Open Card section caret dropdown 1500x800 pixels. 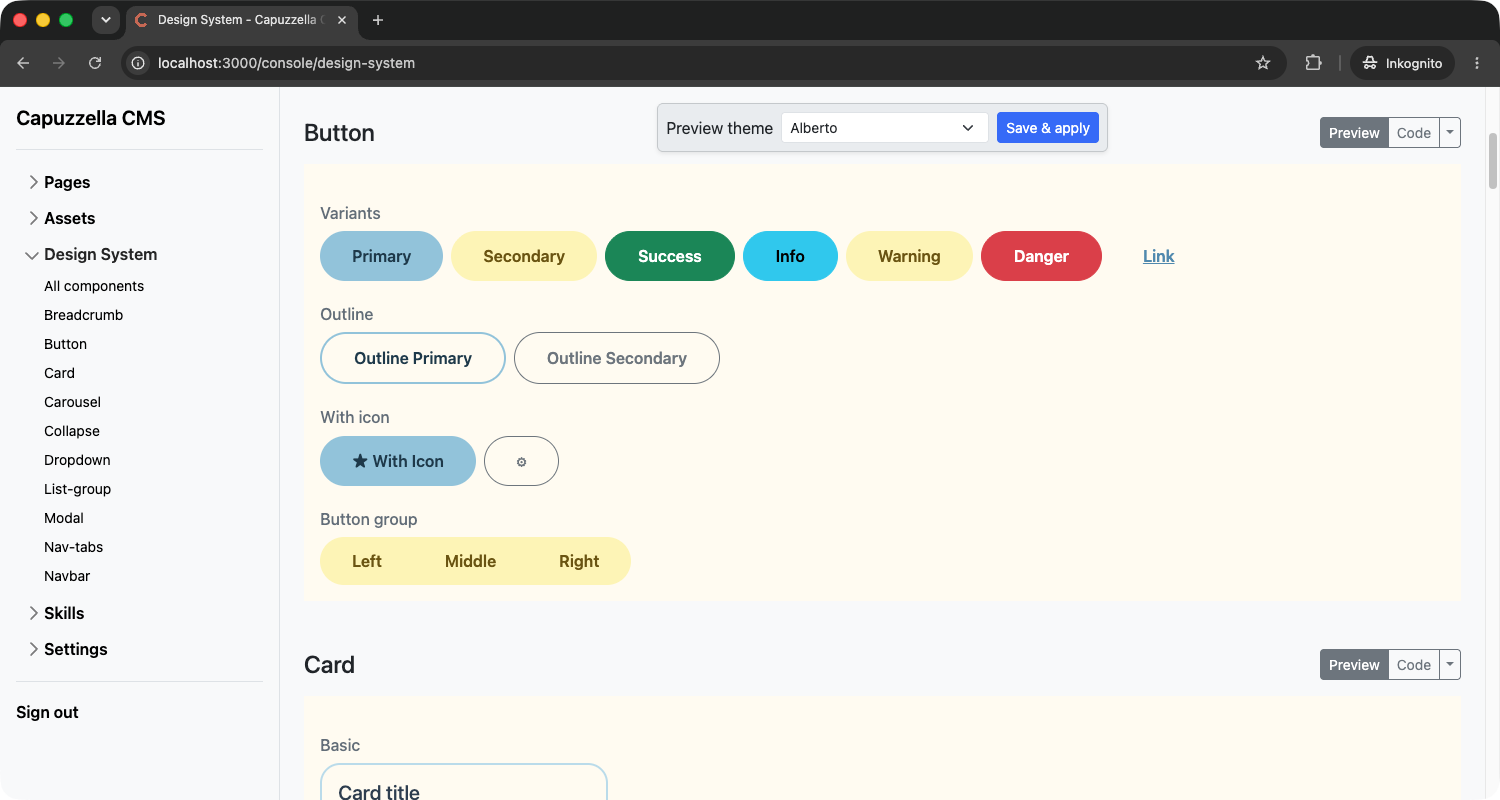coord(1450,665)
